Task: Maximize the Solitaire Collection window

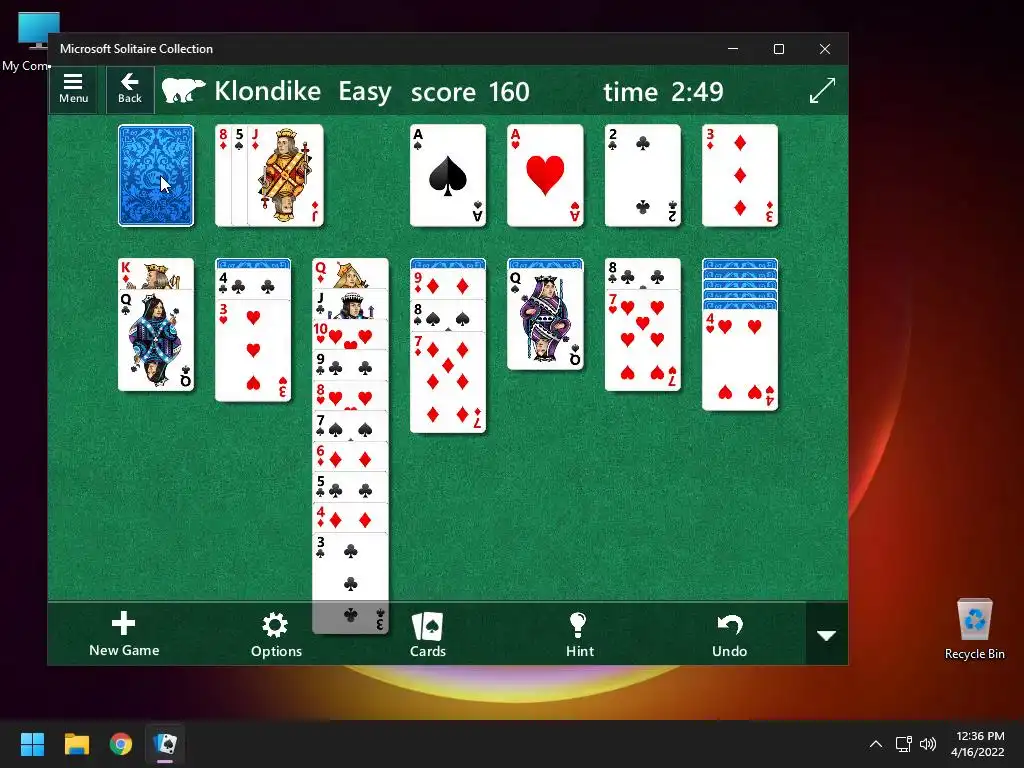Action: (778, 49)
